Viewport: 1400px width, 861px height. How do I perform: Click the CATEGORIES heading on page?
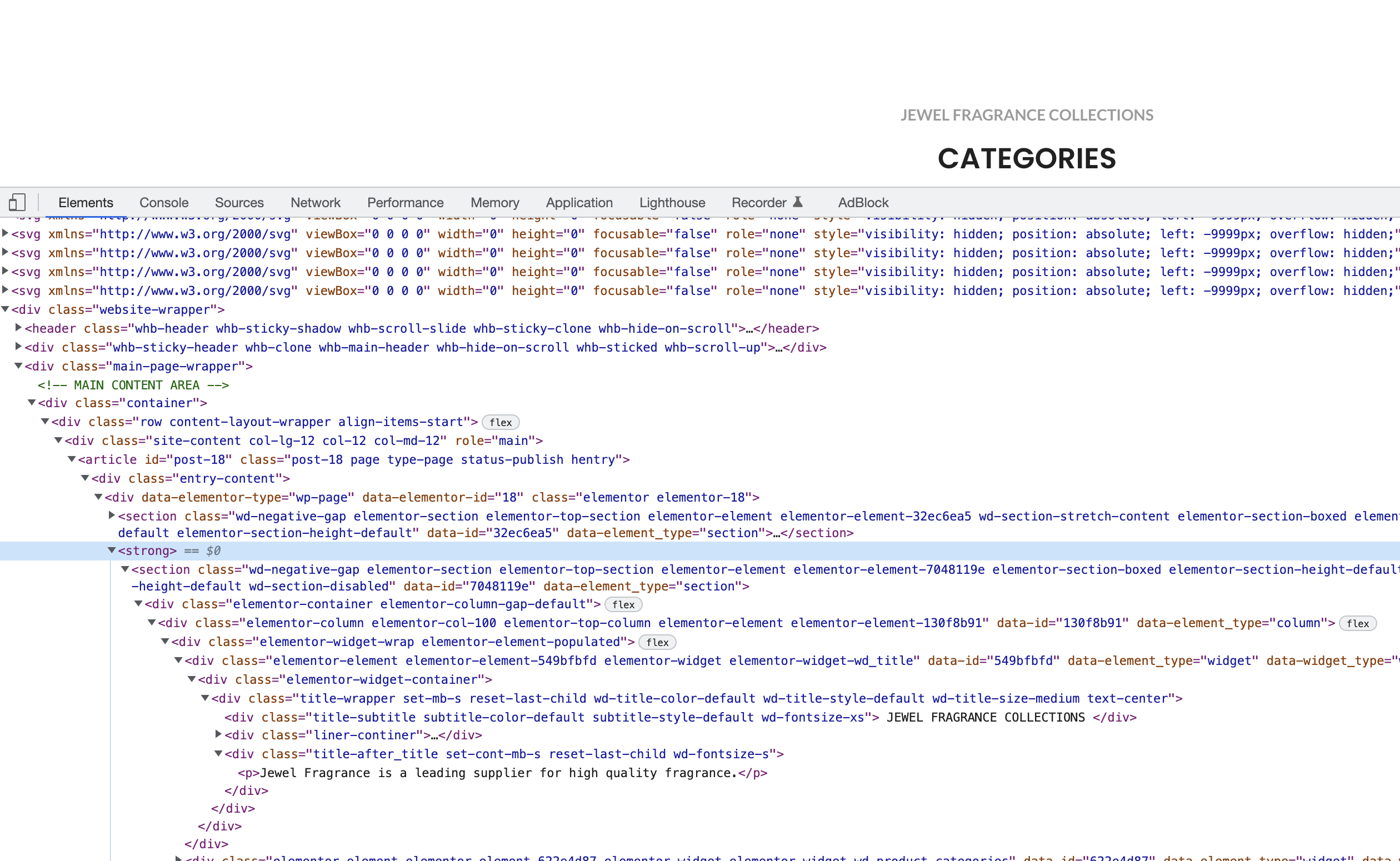click(1026, 158)
